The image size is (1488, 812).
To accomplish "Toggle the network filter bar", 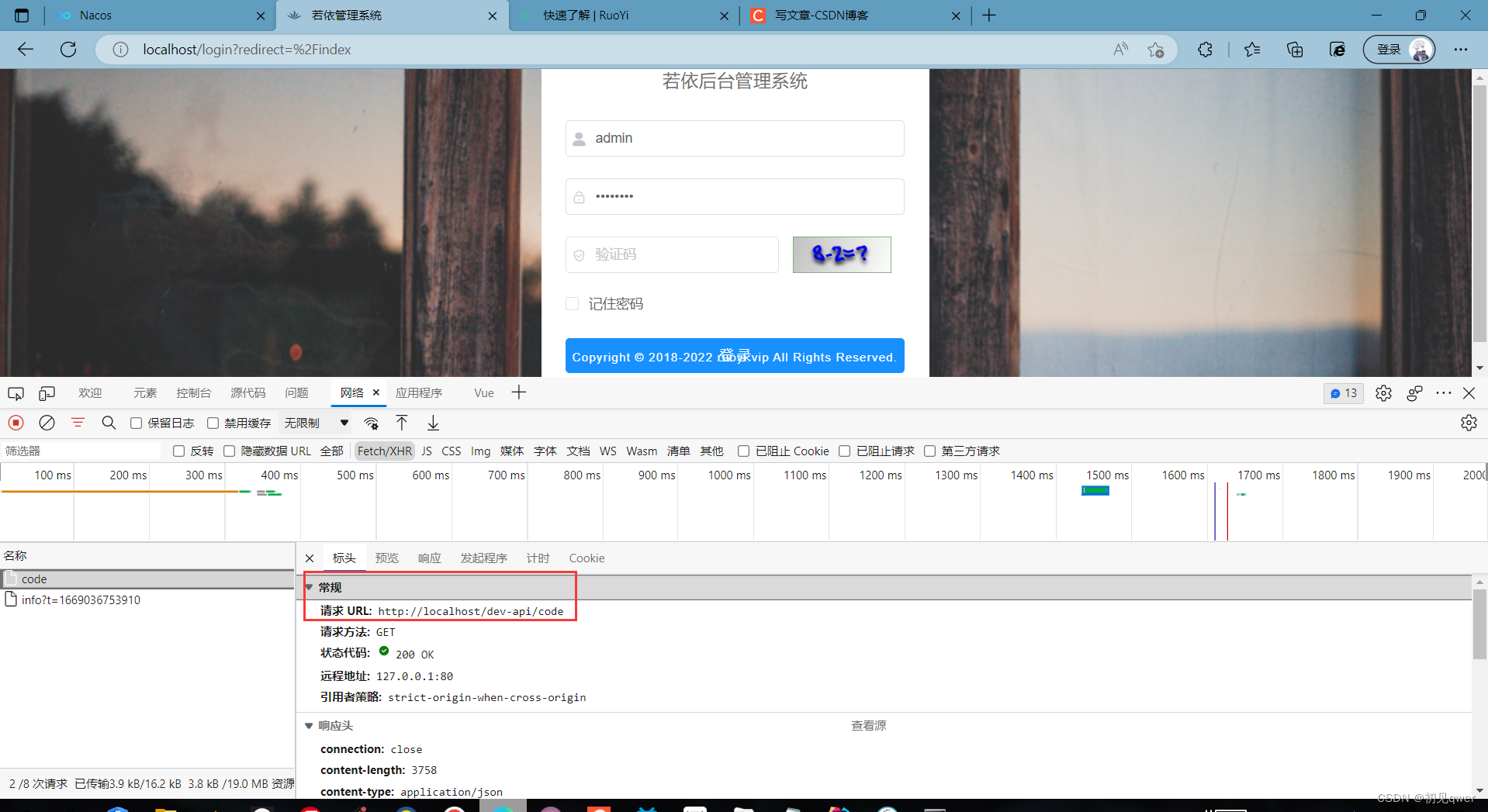I will tap(78, 423).
